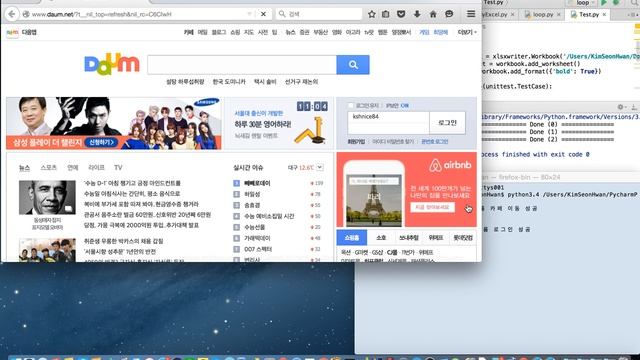Click the English study 하루 30분 ad banner
Viewport: 640px width, 360px height.
click(x=279, y=124)
